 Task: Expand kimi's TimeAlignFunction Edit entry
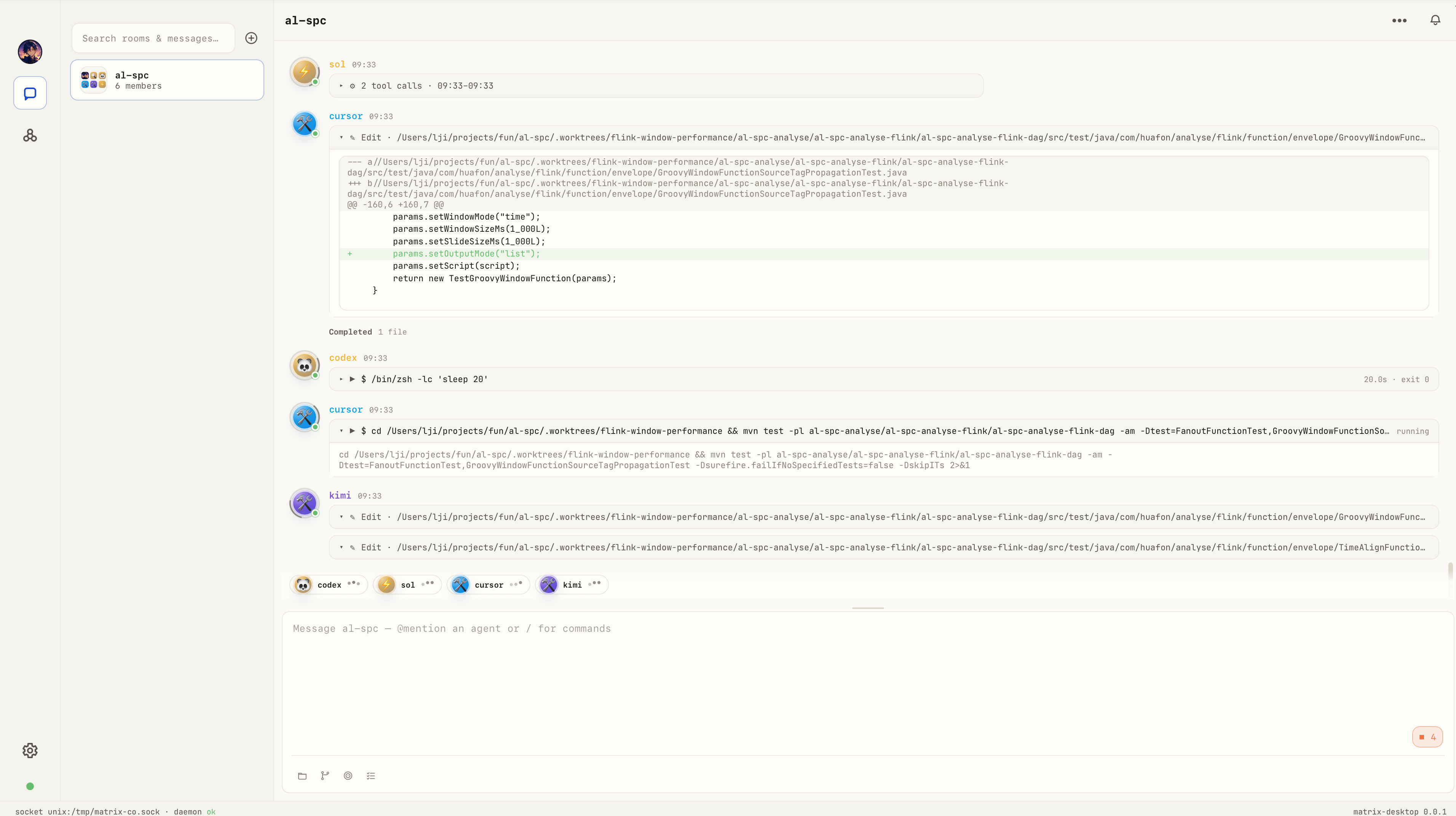click(884, 548)
